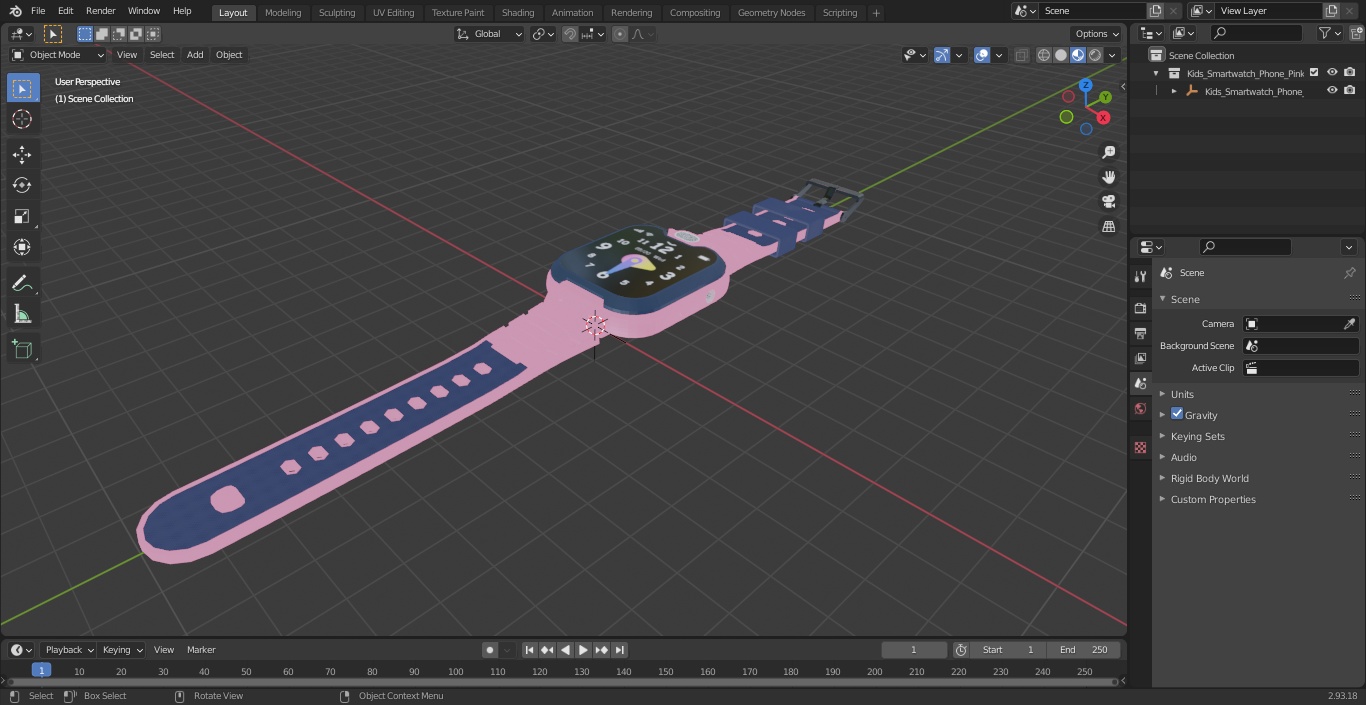The height and width of the screenshot is (705, 1366).
Task: Open the World properties tab icon
Action: pos(1140,409)
